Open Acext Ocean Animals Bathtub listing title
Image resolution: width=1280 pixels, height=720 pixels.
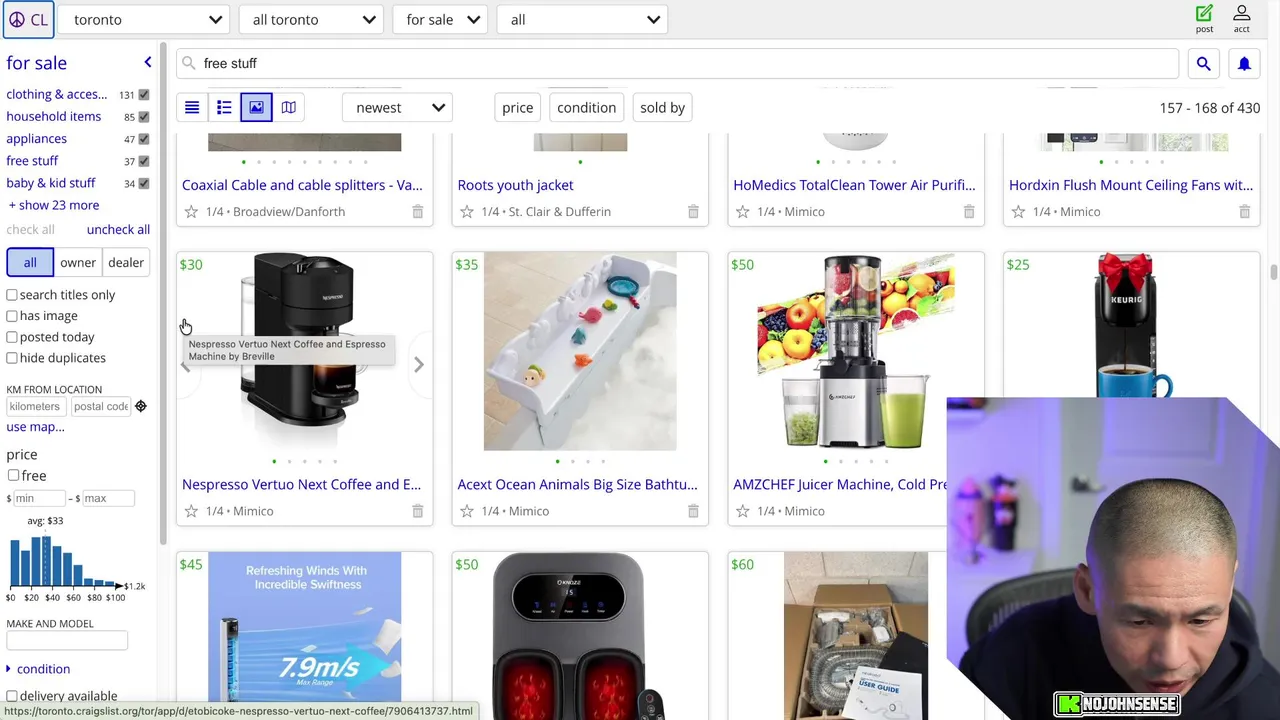(577, 484)
